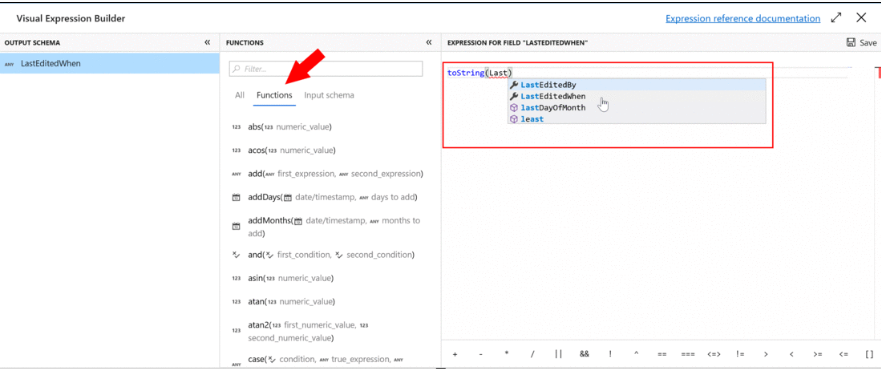This screenshot has width=881, height=369.
Task: Insert the <=> comparison operator
Action: pyautogui.click(x=714, y=354)
